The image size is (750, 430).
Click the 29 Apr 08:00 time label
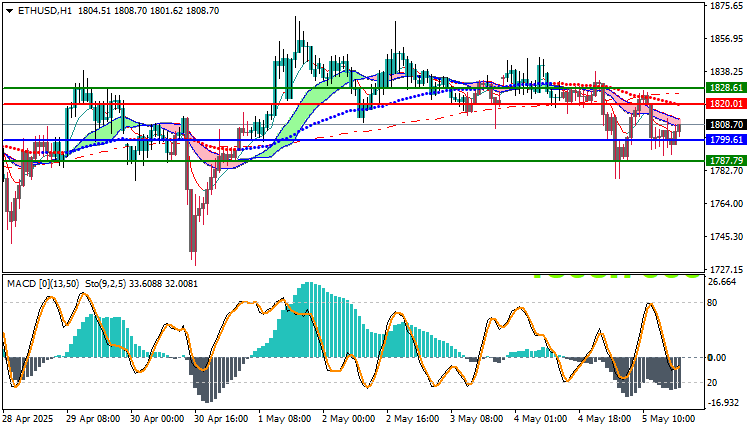[93, 419]
